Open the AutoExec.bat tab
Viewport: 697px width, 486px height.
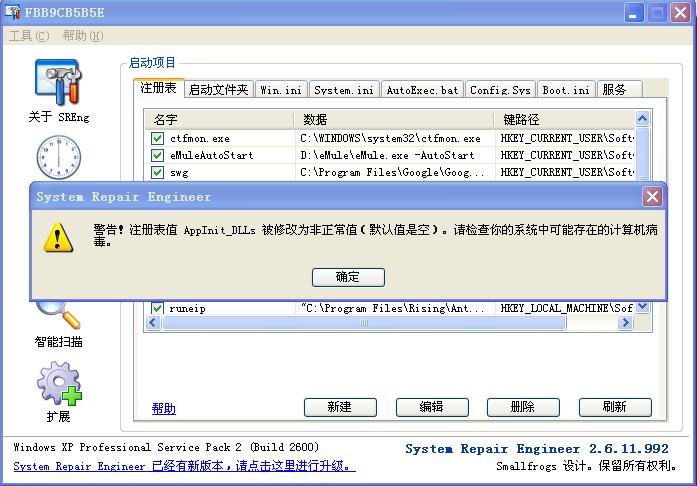422,89
